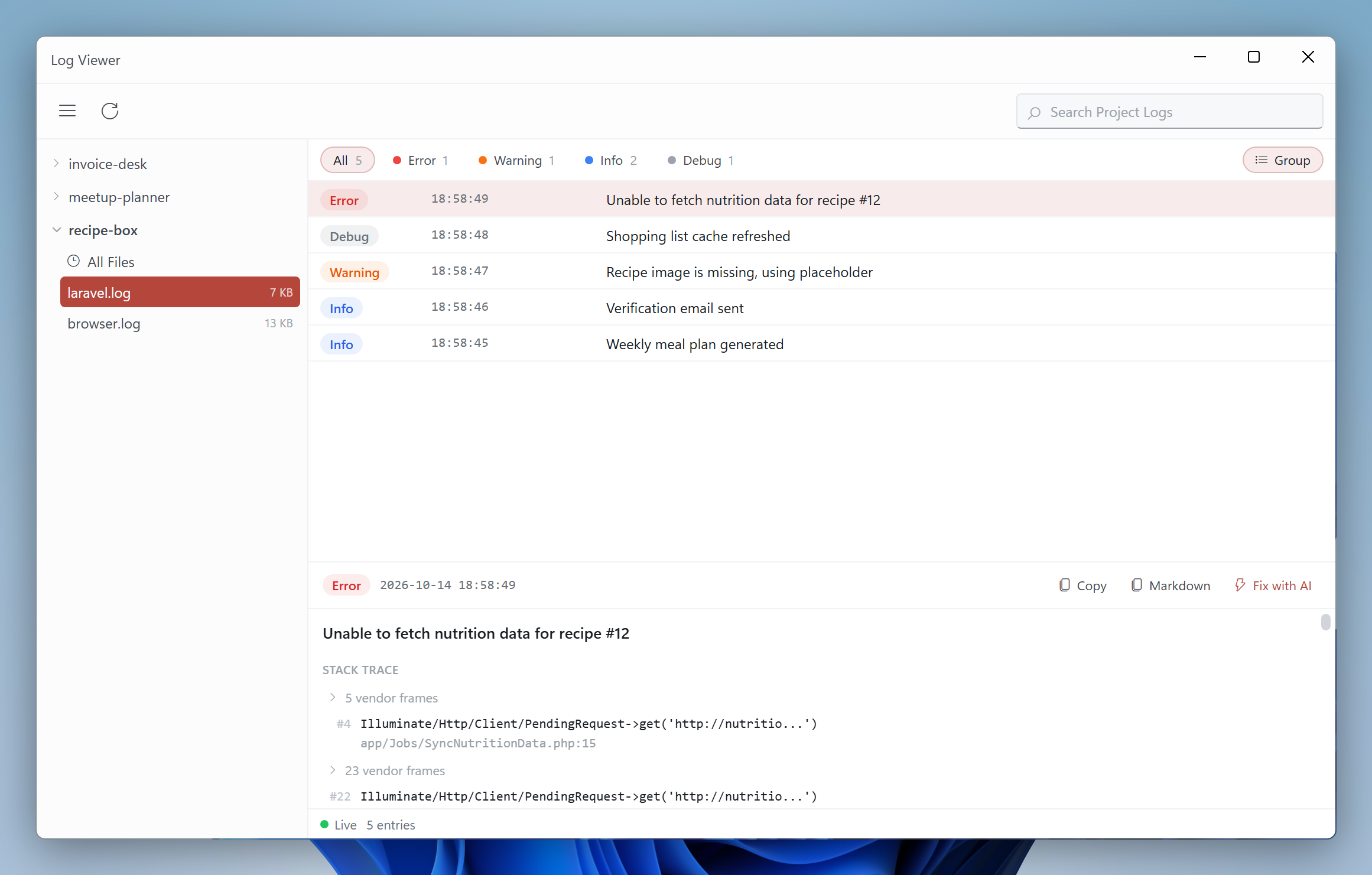Image resolution: width=1372 pixels, height=875 pixels.
Task: Click stack frame #4 PendingRequest->get
Action: coord(589,724)
